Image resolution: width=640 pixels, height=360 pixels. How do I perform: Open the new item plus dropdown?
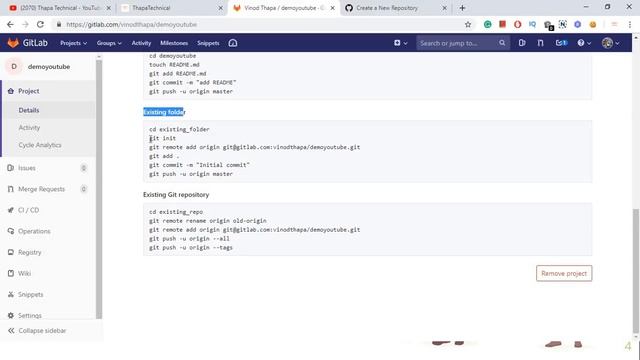400,43
